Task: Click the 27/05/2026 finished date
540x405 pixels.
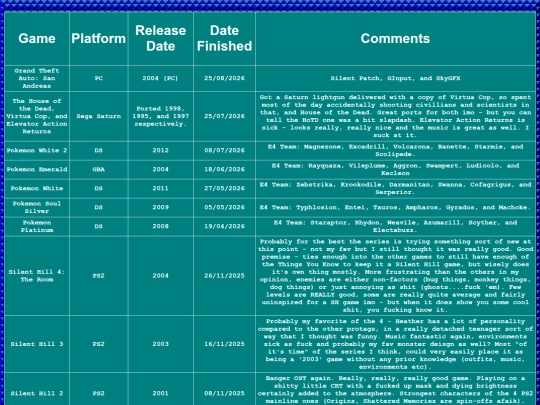Action: point(224,188)
